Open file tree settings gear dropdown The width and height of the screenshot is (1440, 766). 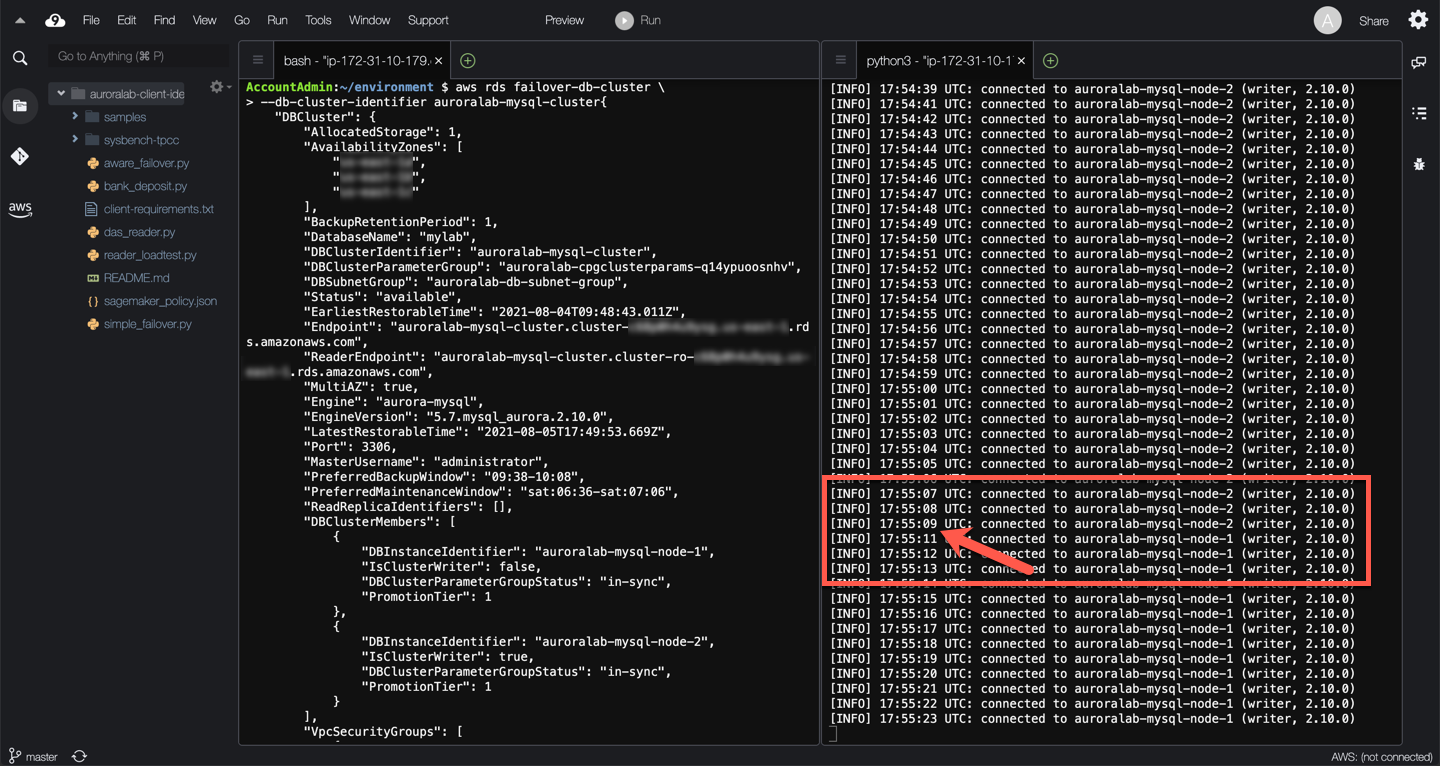pyautogui.click(x=219, y=88)
